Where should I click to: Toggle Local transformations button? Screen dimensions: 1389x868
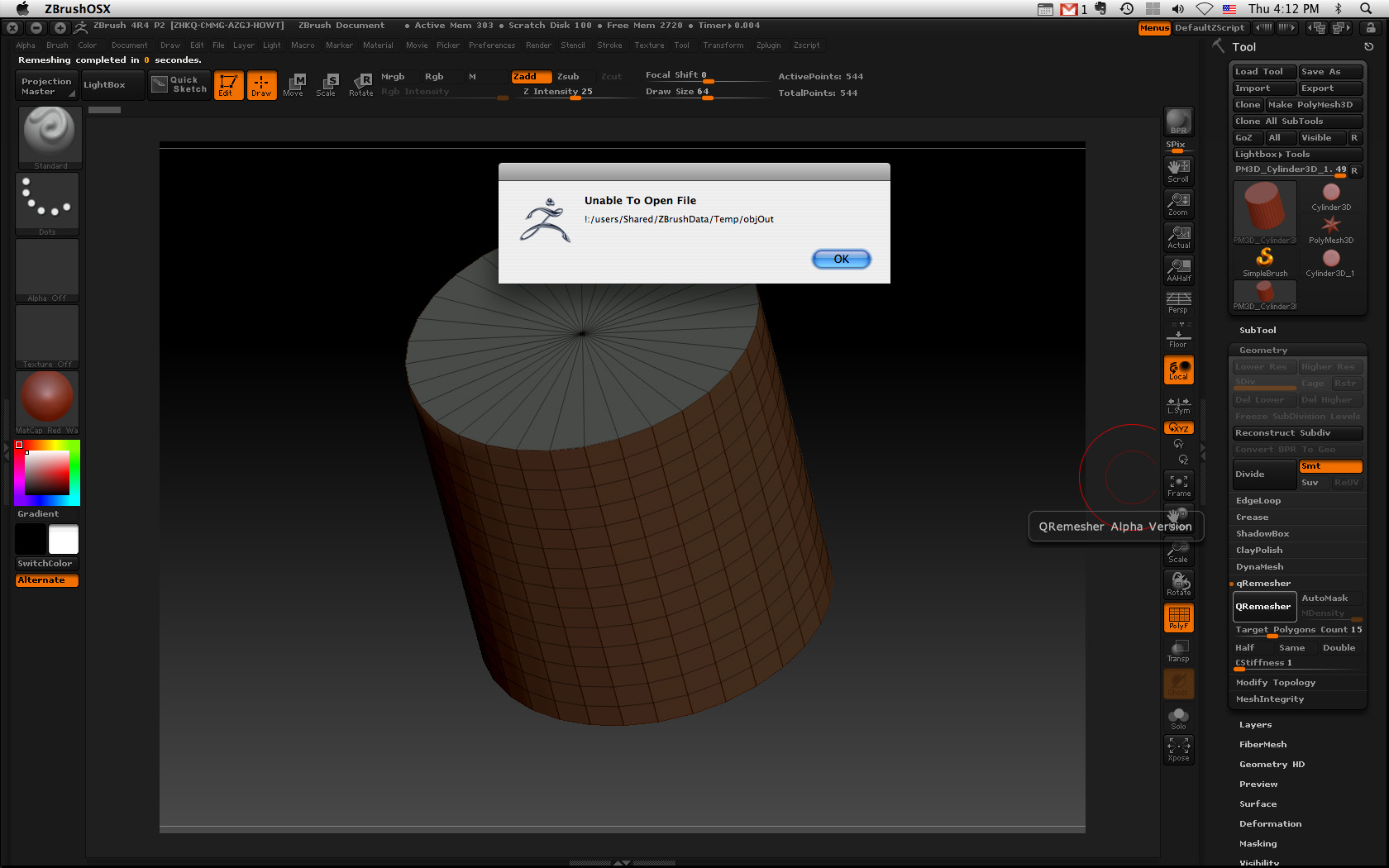(x=1178, y=370)
